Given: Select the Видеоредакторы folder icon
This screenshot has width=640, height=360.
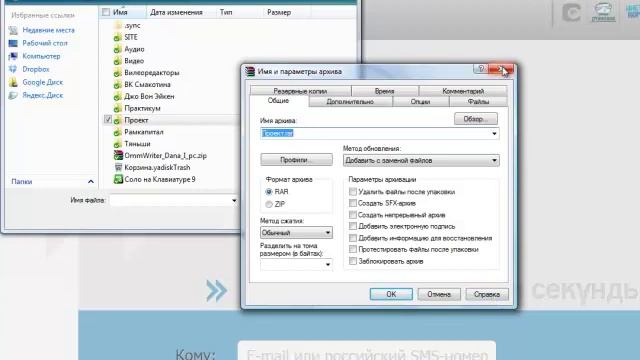Looking at the screenshot, I should click(118, 73).
